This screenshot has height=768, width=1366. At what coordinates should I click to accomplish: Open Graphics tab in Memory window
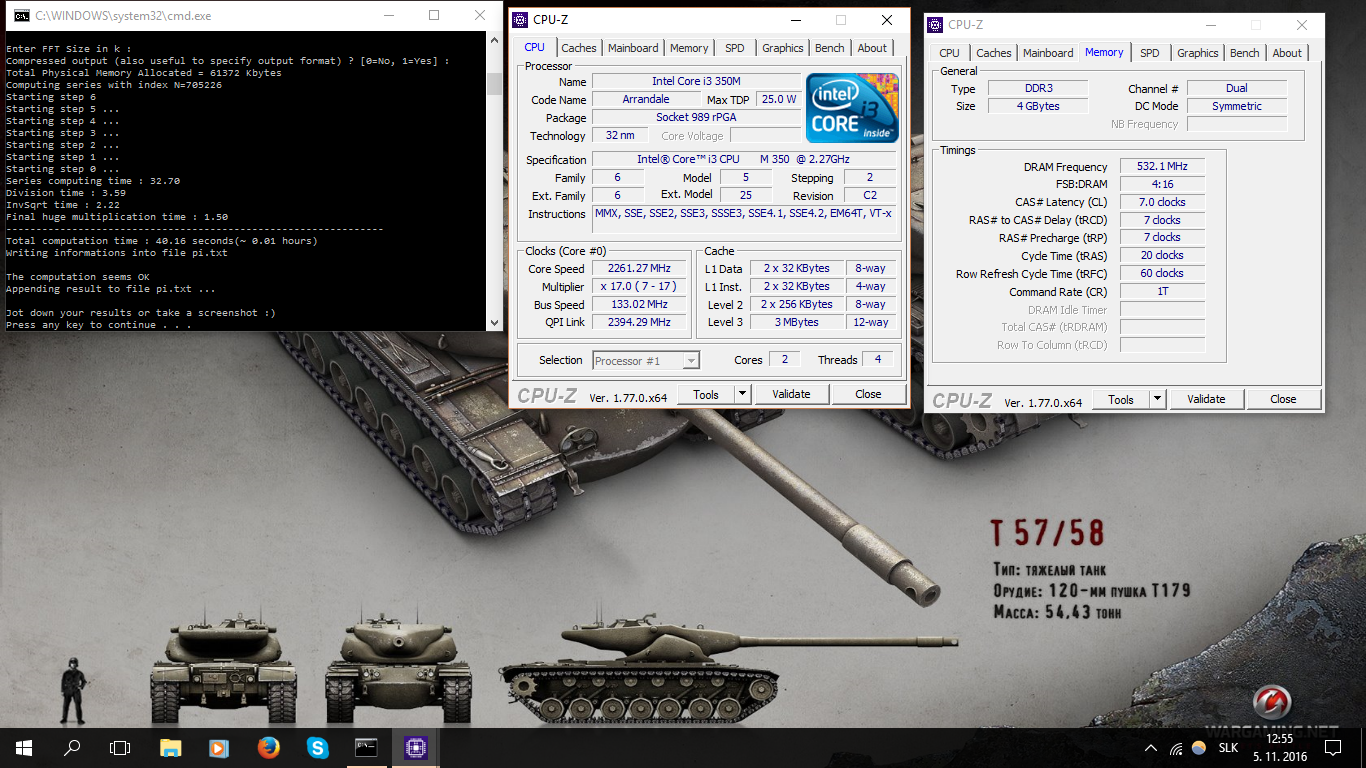[1197, 53]
